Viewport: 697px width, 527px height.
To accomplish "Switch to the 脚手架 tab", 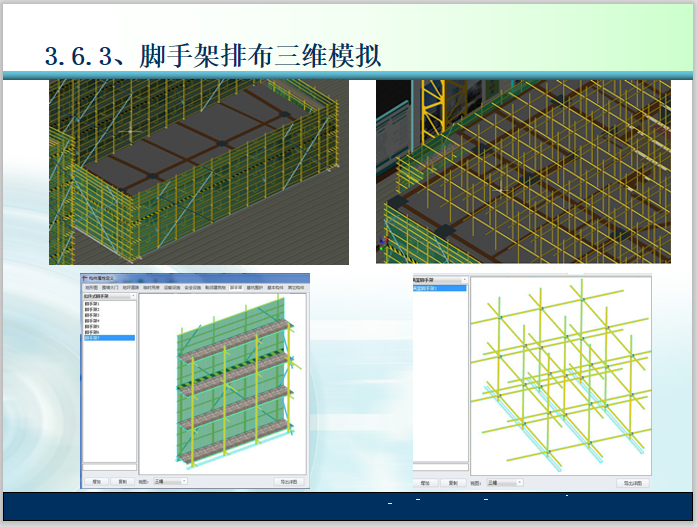I will pos(236,287).
